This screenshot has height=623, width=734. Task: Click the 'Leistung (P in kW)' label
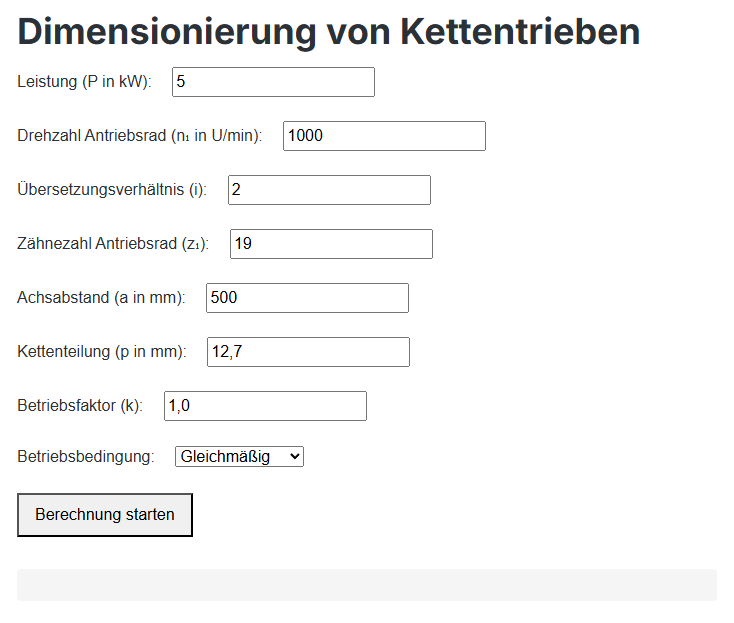click(x=84, y=82)
